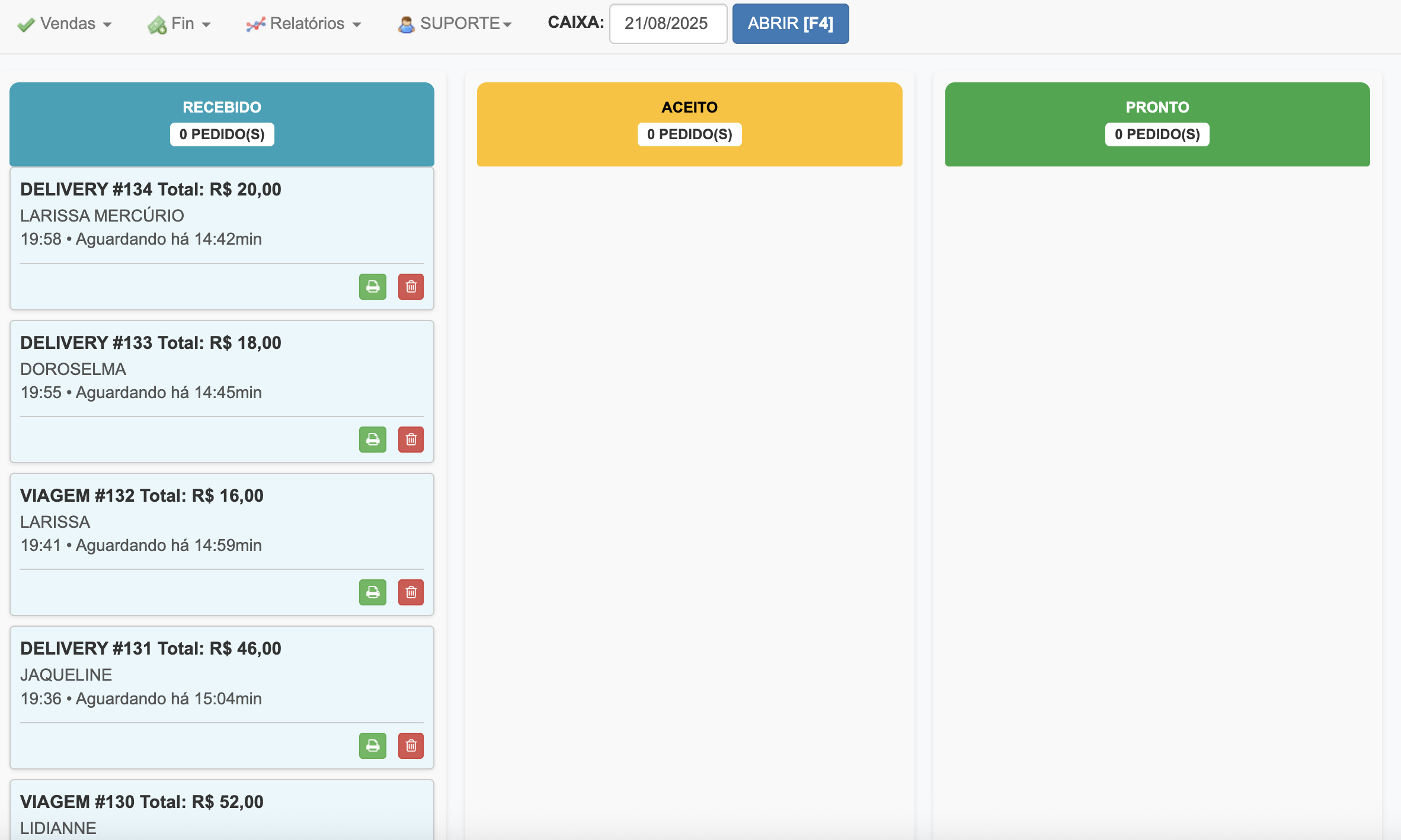Open the Relatórios dropdown
This screenshot has width=1401, height=840.
(x=304, y=24)
